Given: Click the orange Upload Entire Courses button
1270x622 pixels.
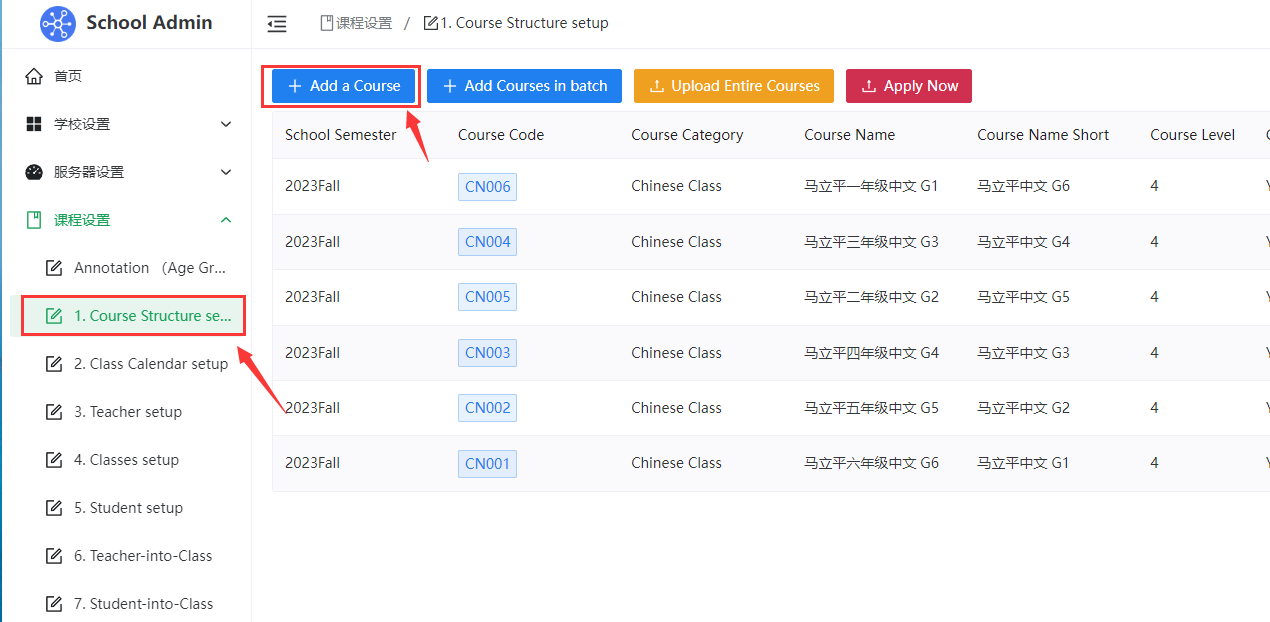Looking at the screenshot, I should [x=733, y=86].
